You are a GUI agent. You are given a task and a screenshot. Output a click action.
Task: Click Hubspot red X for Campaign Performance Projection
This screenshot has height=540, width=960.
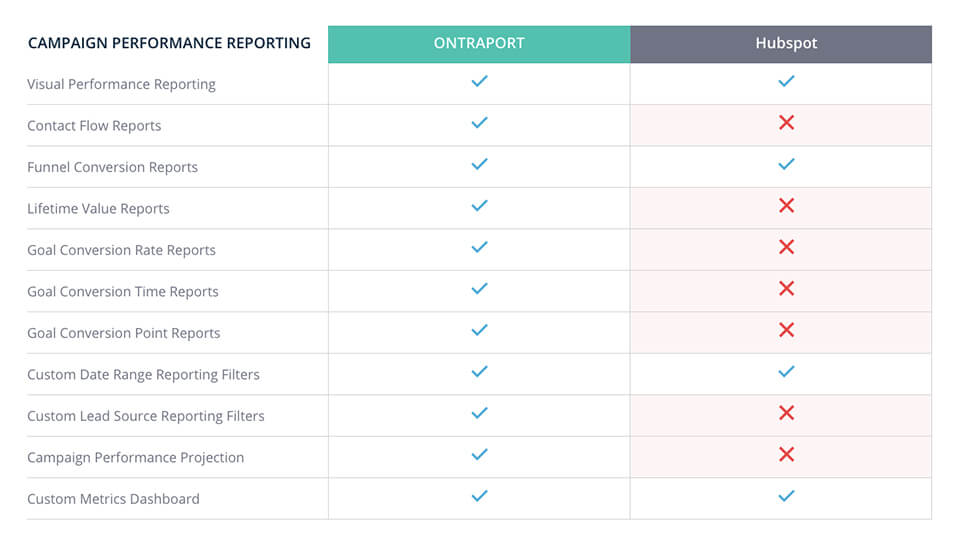pyautogui.click(x=786, y=454)
